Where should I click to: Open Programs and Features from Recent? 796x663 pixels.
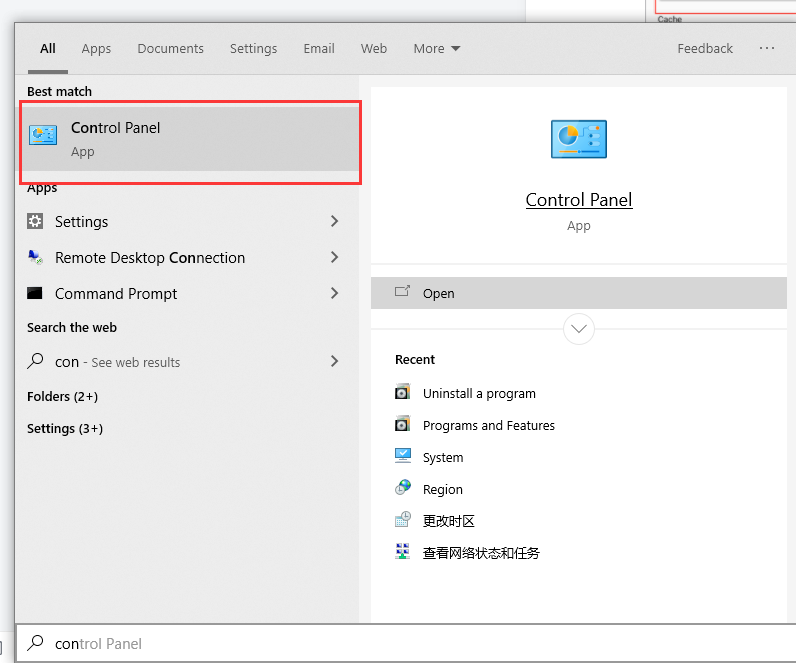tap(489, 425)
